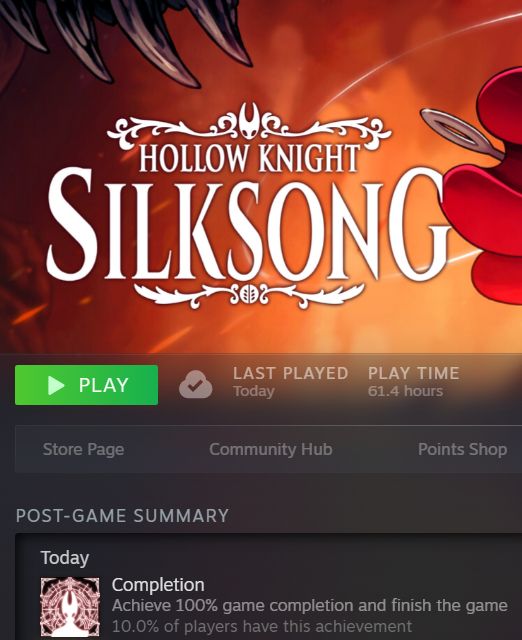This screenshot has width=522, height=640.
Task: Open the Store Page link
Action: pos(83,449)
